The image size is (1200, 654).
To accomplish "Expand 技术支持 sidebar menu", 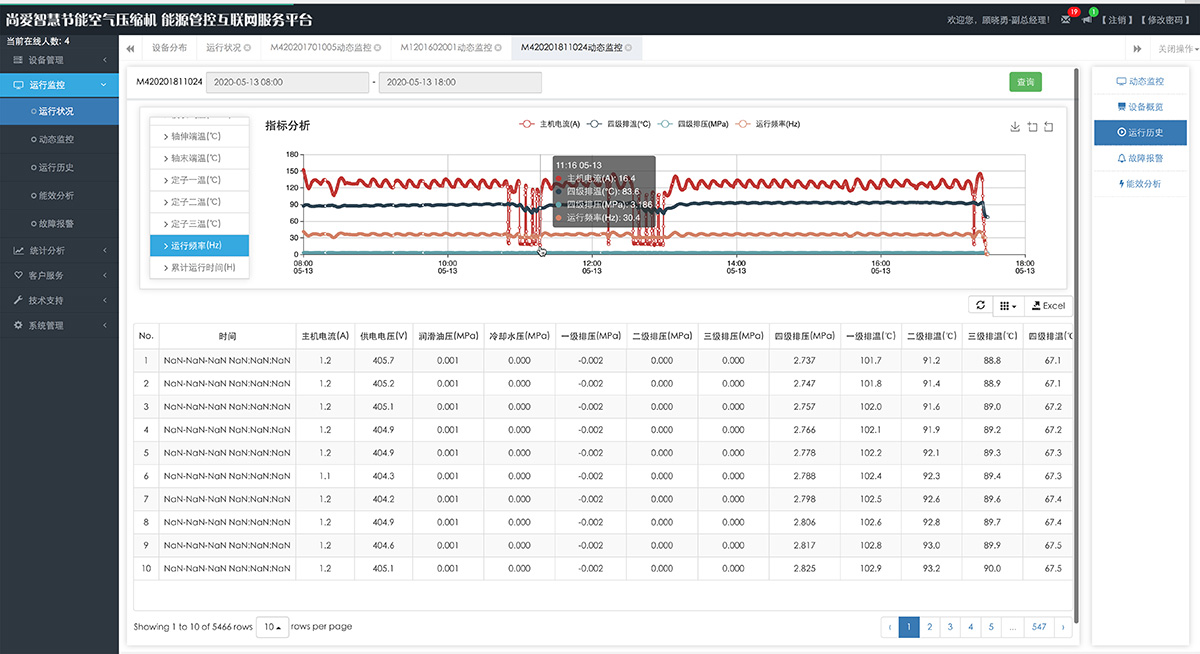I will pos(59,300).
